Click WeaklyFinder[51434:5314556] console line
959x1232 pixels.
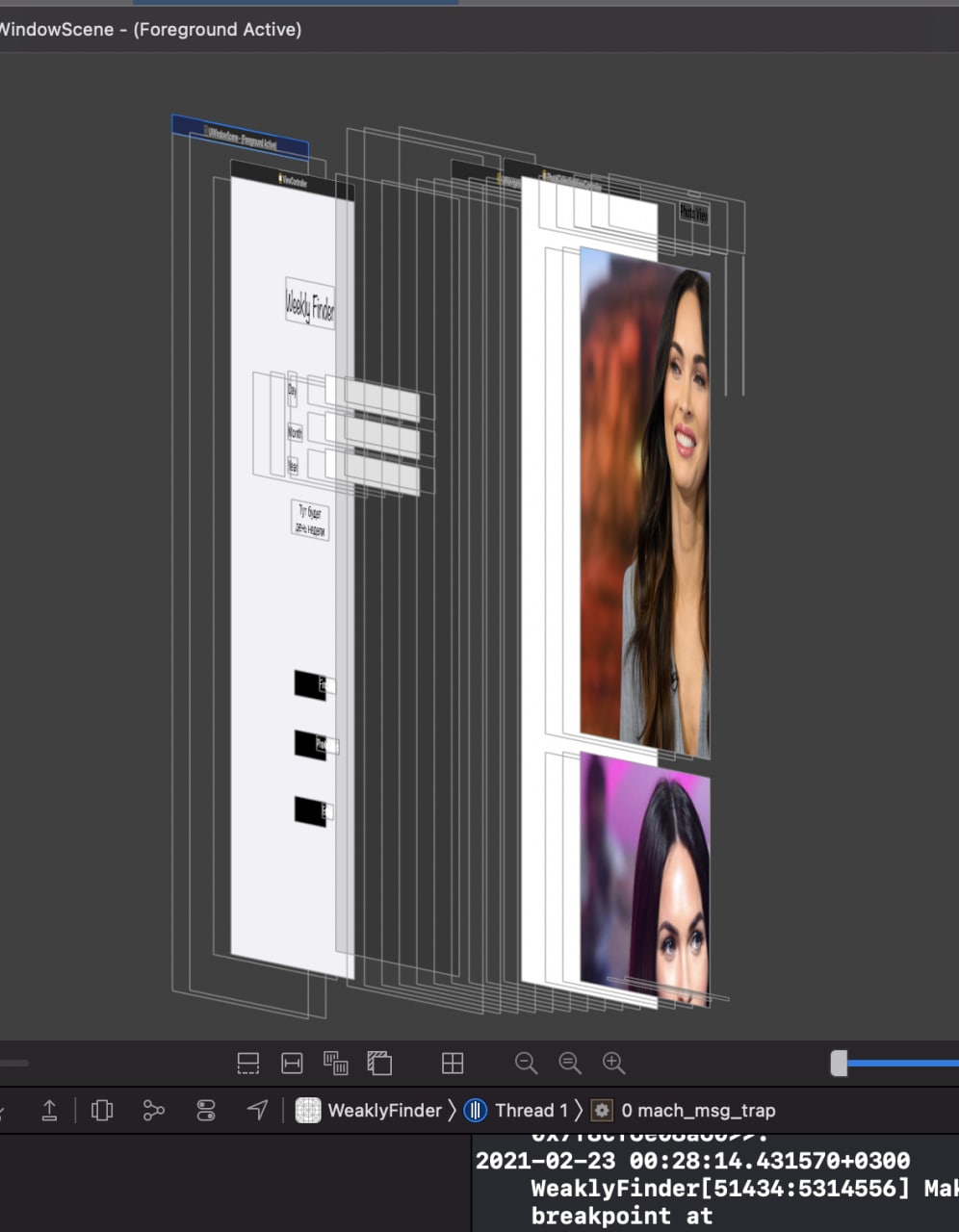click(x=744, y=1189)
